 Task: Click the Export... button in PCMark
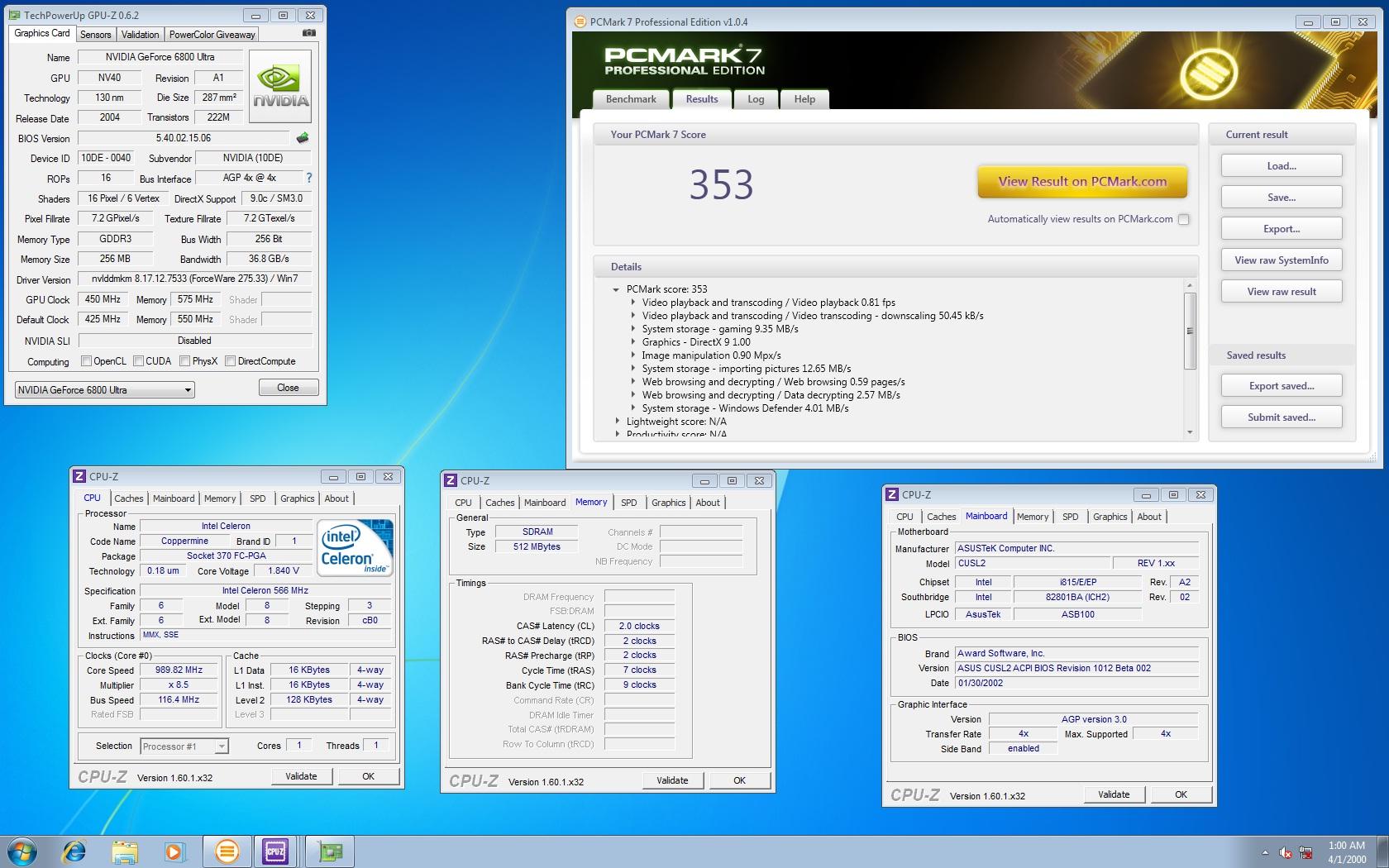coord(1282,229)
